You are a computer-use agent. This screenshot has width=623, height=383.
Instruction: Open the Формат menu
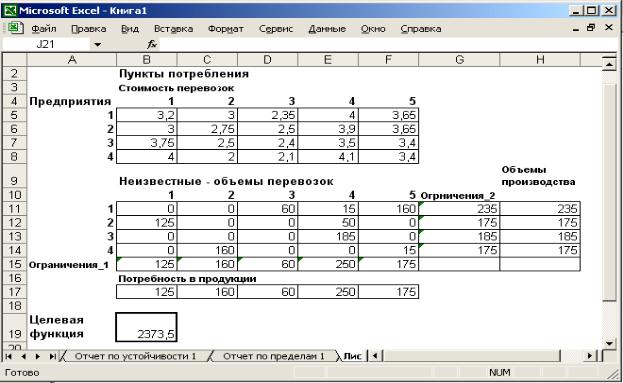tap(226, 29)
